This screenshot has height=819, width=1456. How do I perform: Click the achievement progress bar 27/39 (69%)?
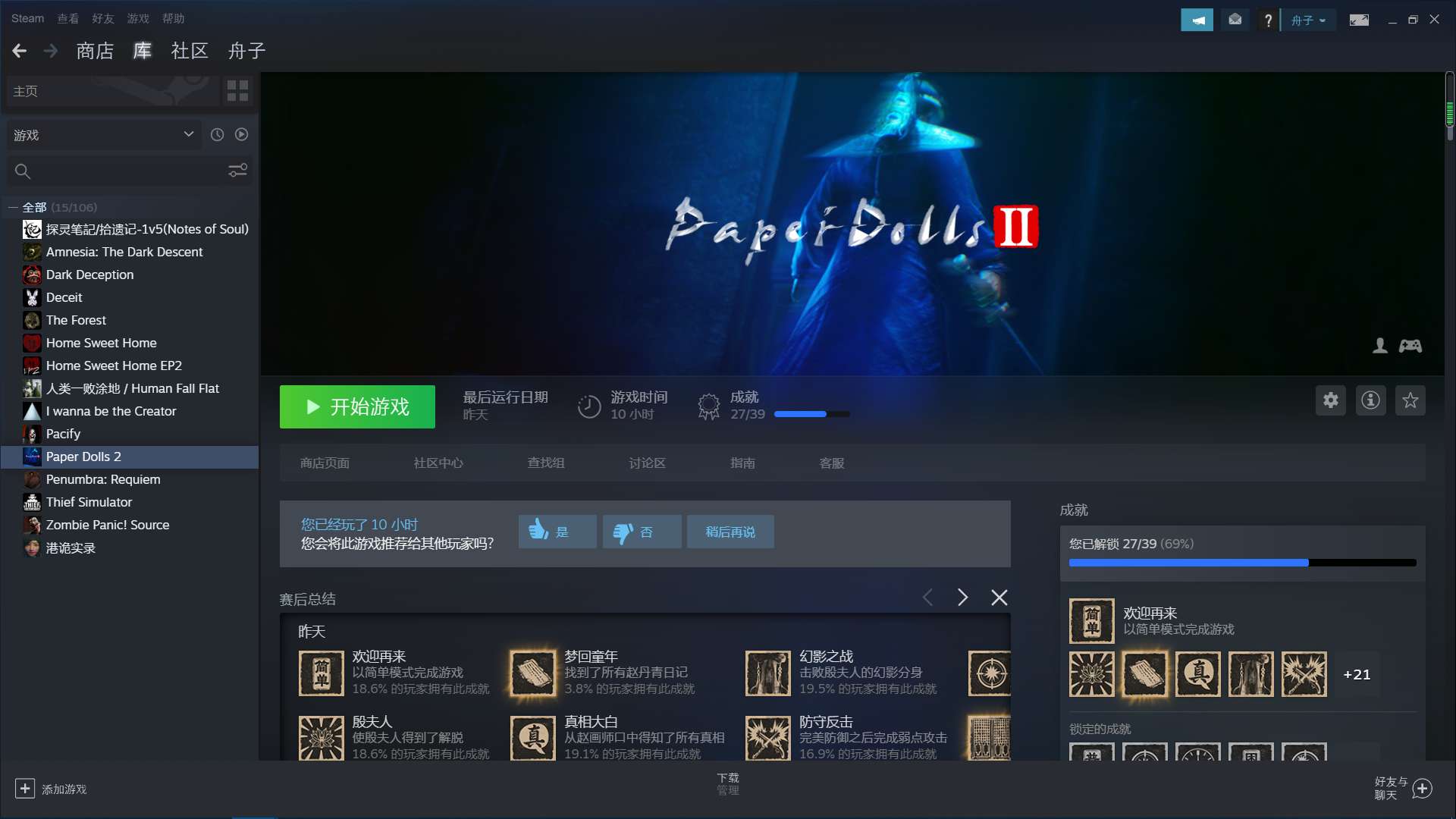(x=1242, y=563)
